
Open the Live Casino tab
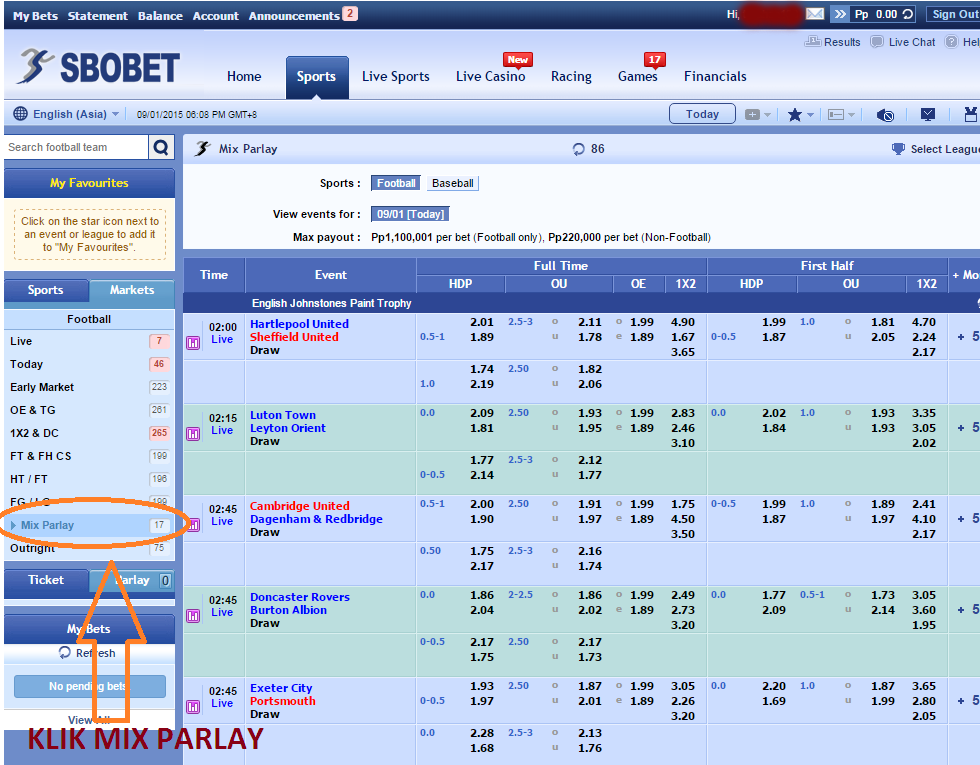coord(490,76)
